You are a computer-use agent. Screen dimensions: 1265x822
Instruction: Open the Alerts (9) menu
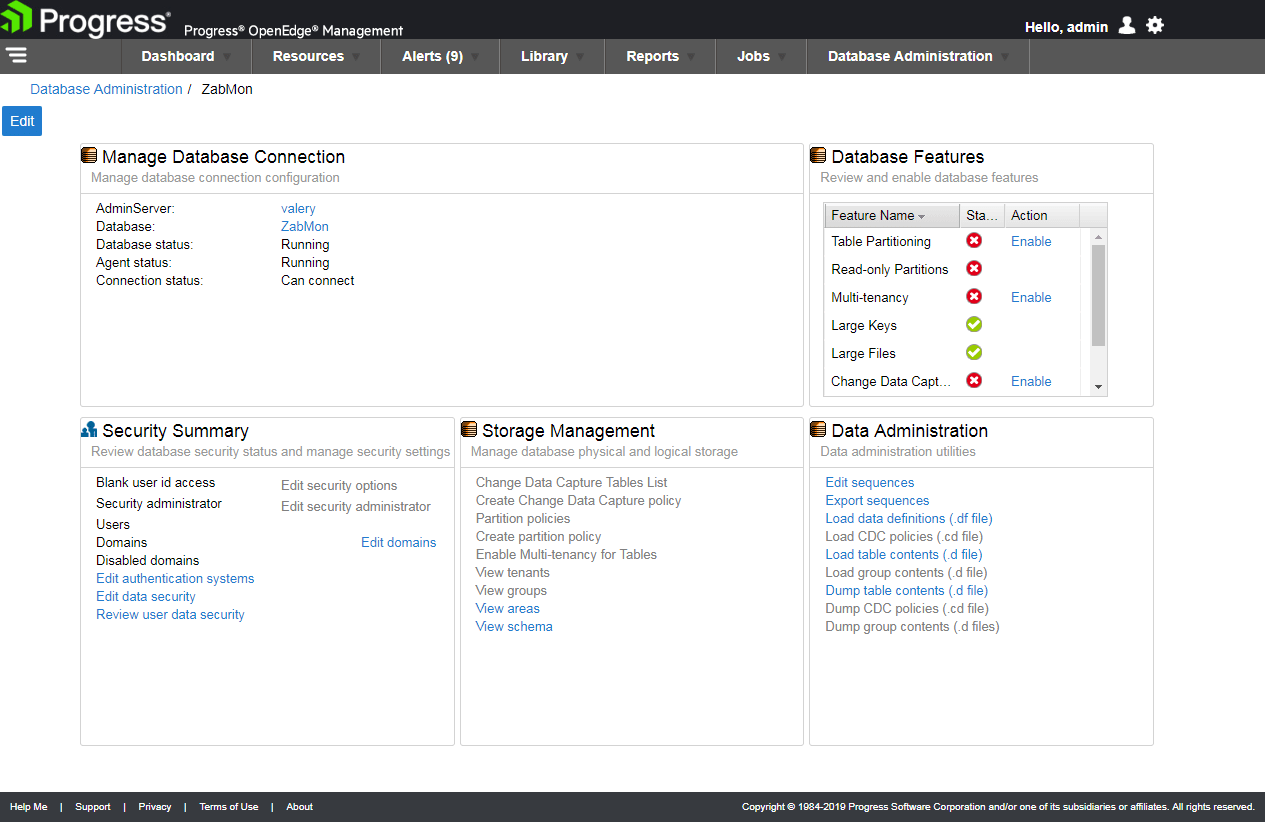[440, 56]
